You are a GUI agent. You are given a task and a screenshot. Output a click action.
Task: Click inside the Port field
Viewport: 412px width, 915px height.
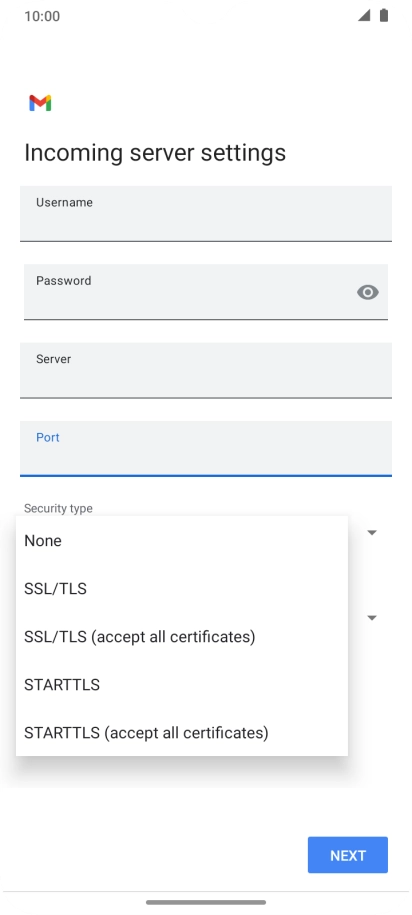(206, 449)
